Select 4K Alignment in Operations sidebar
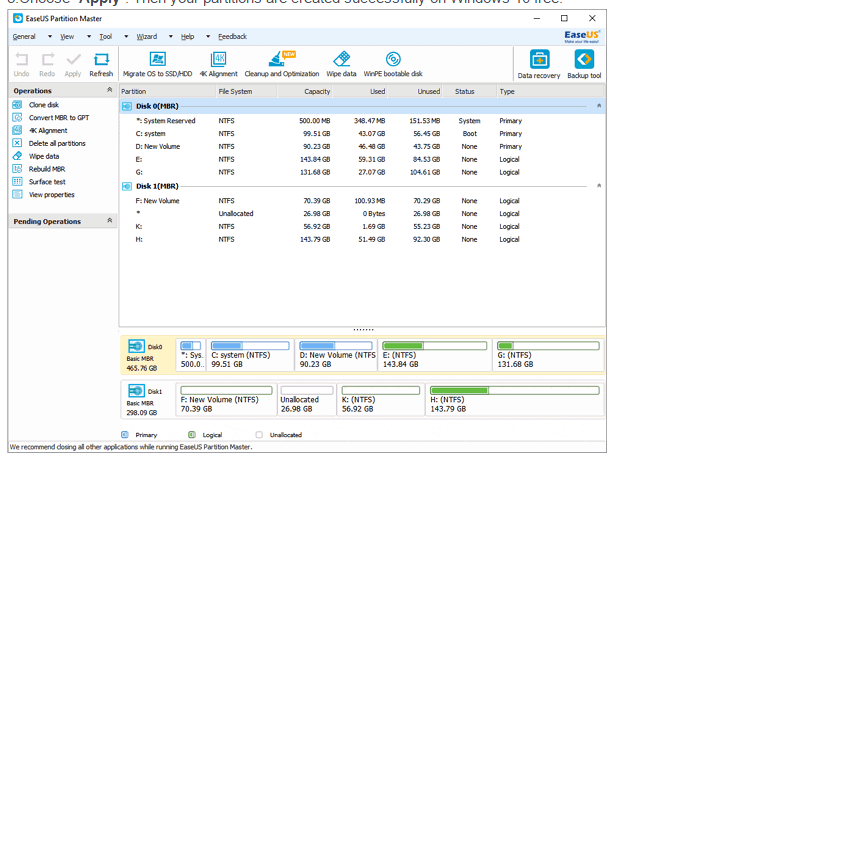The height and width of the screenshot is (850, 850). tap(48, 131)
